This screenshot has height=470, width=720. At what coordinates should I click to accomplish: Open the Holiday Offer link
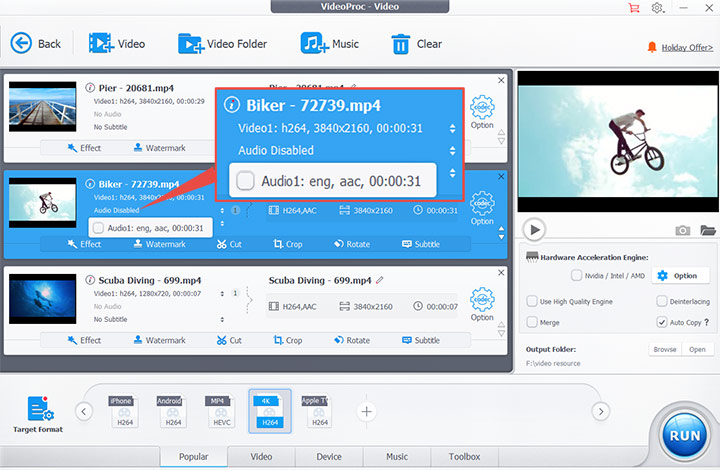[687, 47]
